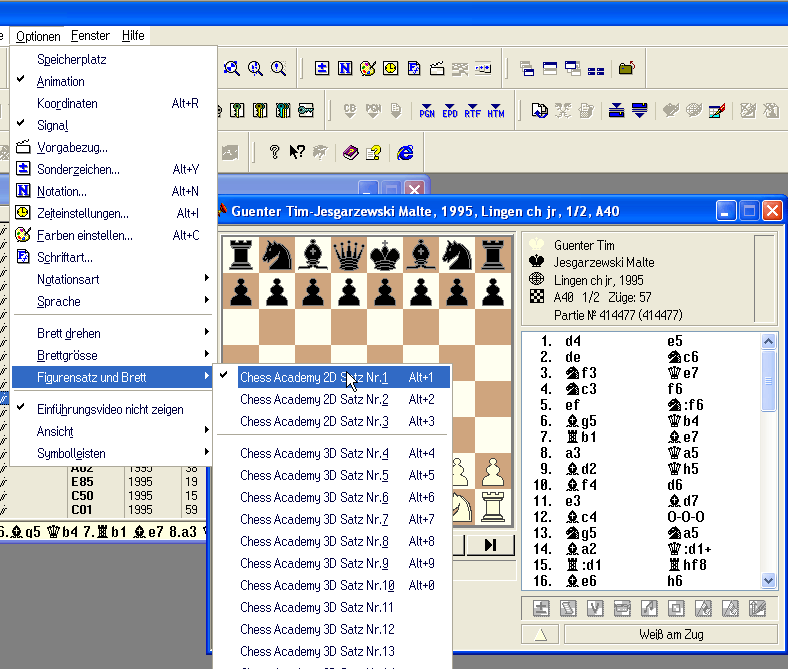The height and width of the screenshot is (669, 788).
Task: Click the third magnifier search icon
Action: point(278,68)
